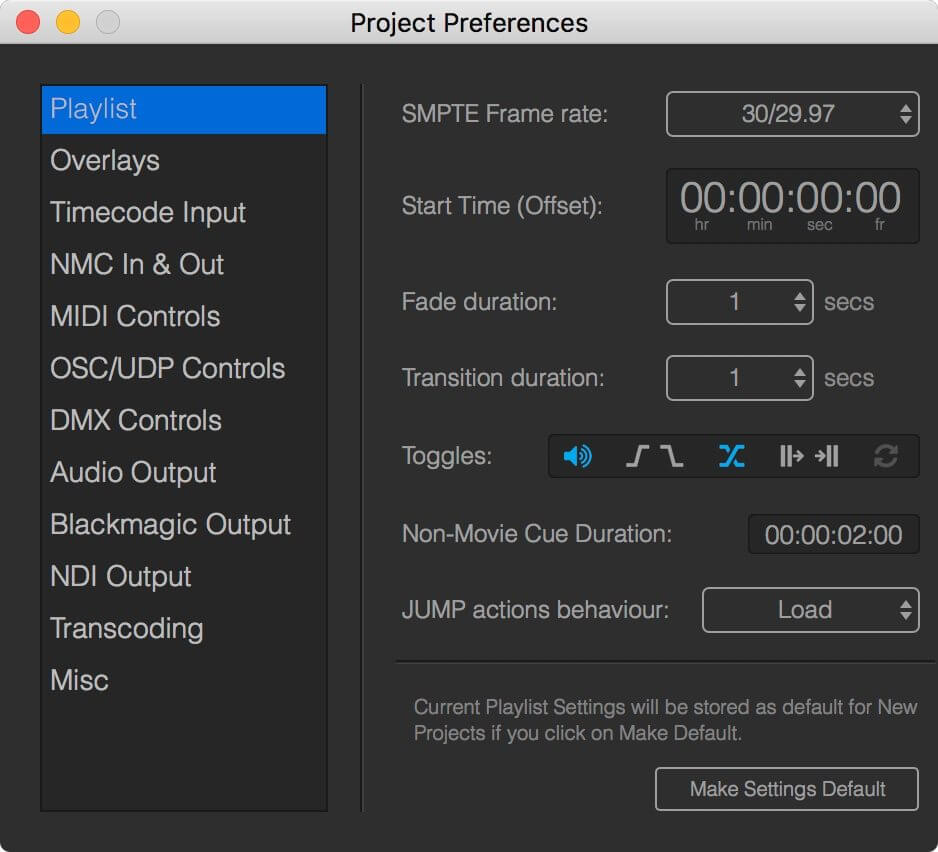
Task: Open the NMC In & Out section
Action: (184, 264)
